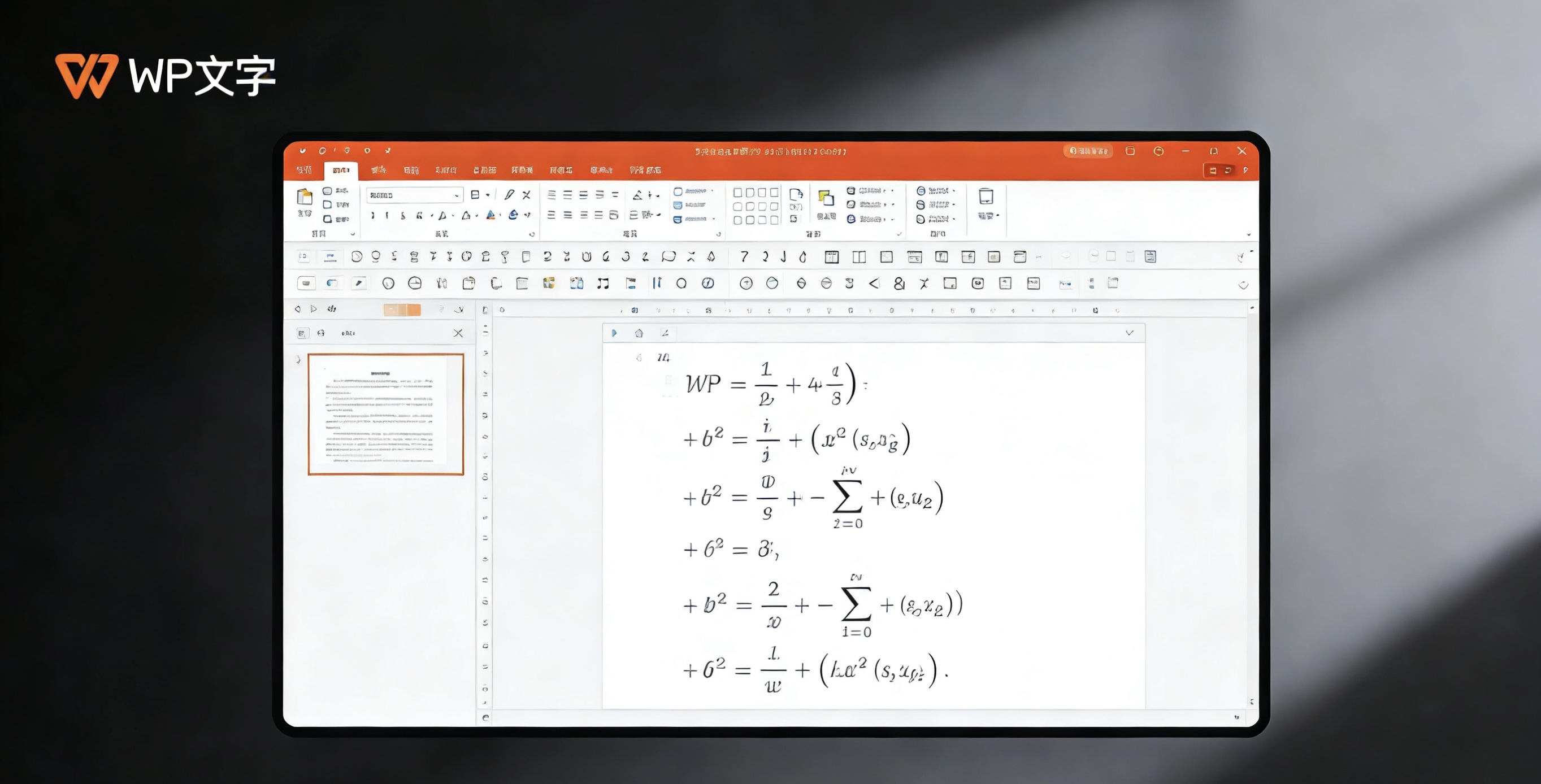Toggle the first small checkbox under clipboard group
This screenshot has width=1541, height=784.
click(x=327, y=191)
